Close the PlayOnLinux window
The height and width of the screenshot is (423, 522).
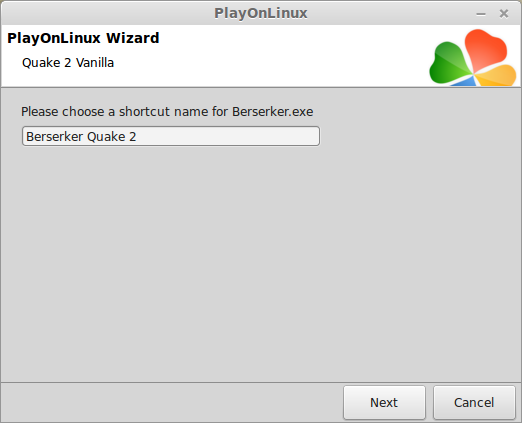coord(504,14)
